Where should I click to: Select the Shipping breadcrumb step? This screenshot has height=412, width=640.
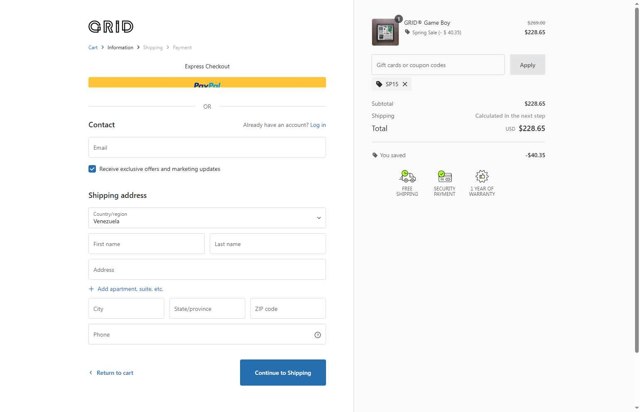pos(153,47)
